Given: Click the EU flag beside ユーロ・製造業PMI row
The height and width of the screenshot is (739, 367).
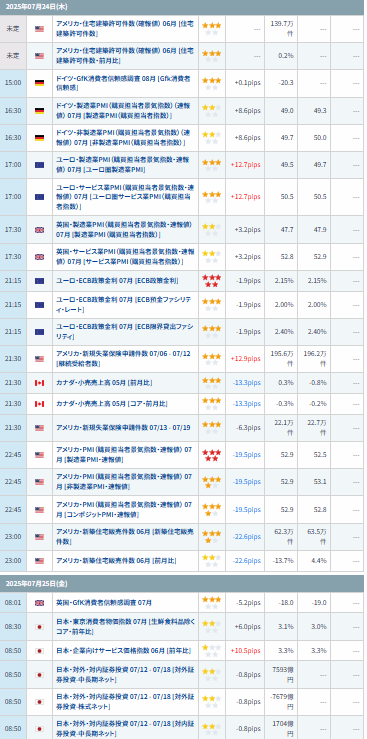Looking at the screenshot, I should [x=40, y=164].
